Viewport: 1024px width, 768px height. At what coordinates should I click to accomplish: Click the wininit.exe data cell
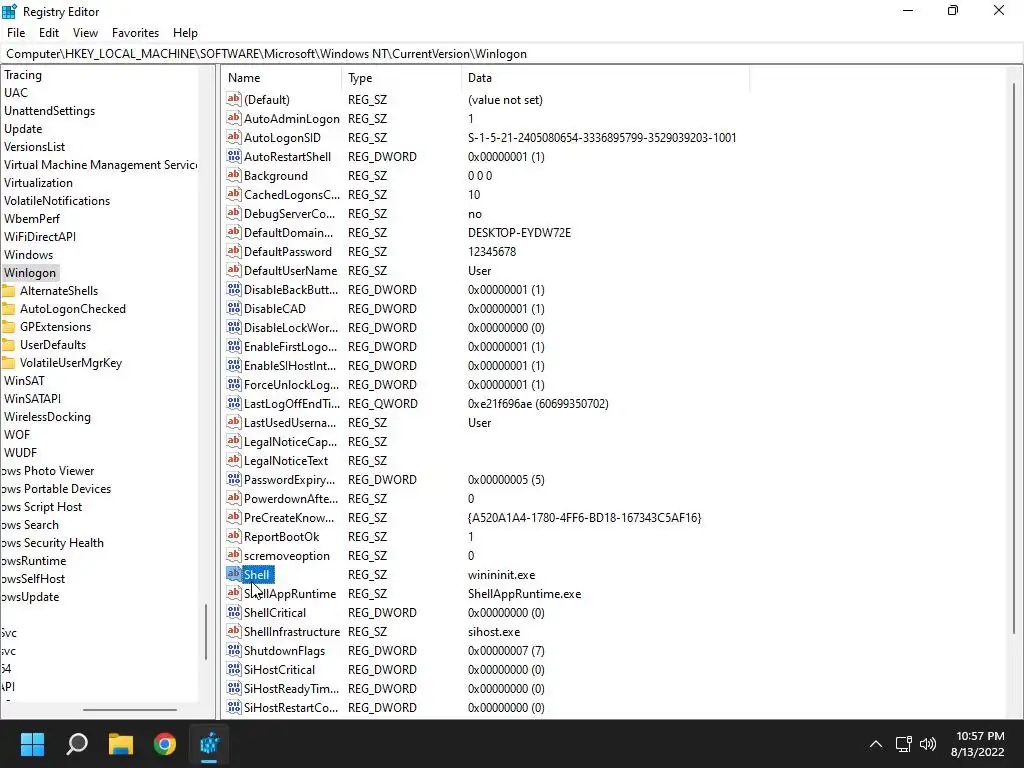(502, 575)
